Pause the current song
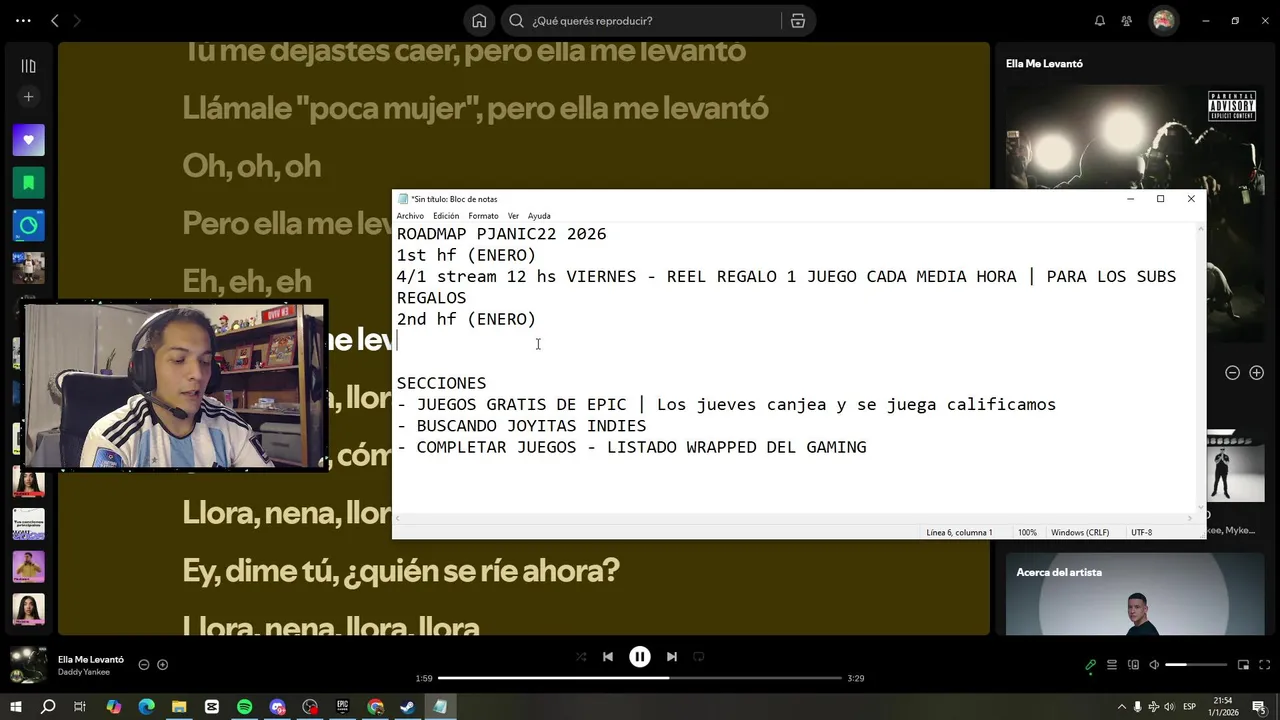Image resolution: width=1280 pixels, height=720 pixels. (640, 657)
